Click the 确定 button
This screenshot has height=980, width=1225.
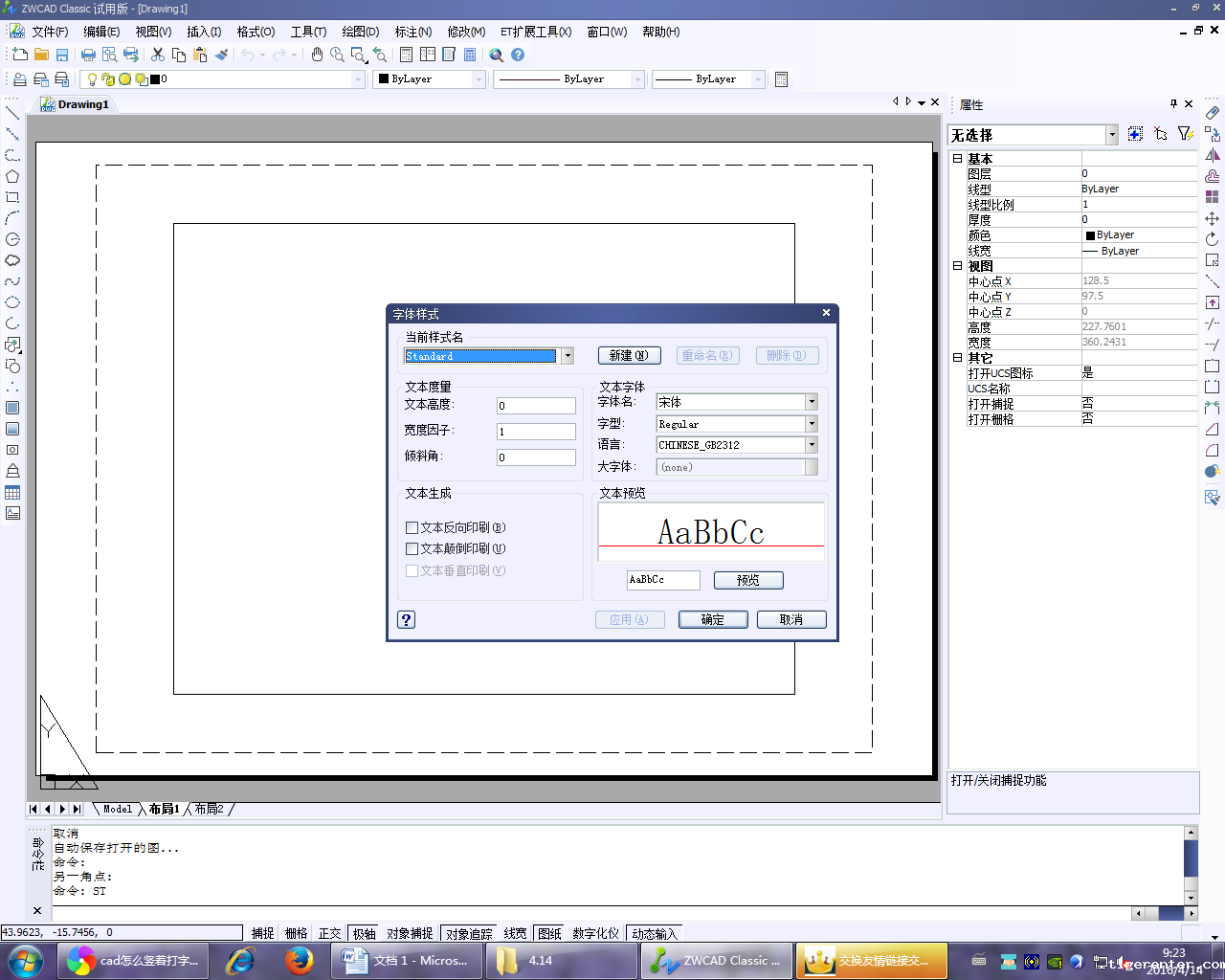pyautogui.click(x=713, y=619)
